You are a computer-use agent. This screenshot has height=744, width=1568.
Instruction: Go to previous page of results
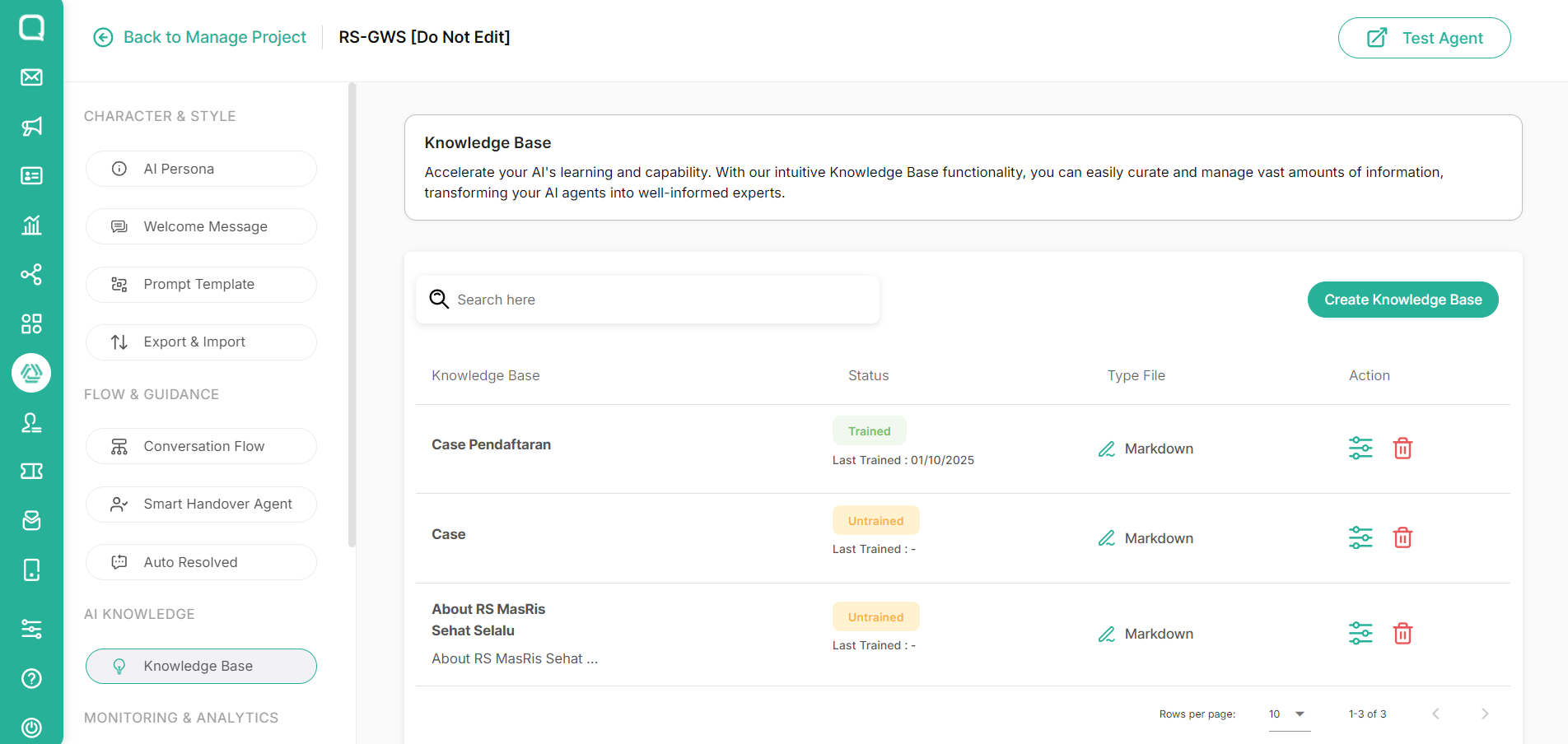coord(1435,714)
